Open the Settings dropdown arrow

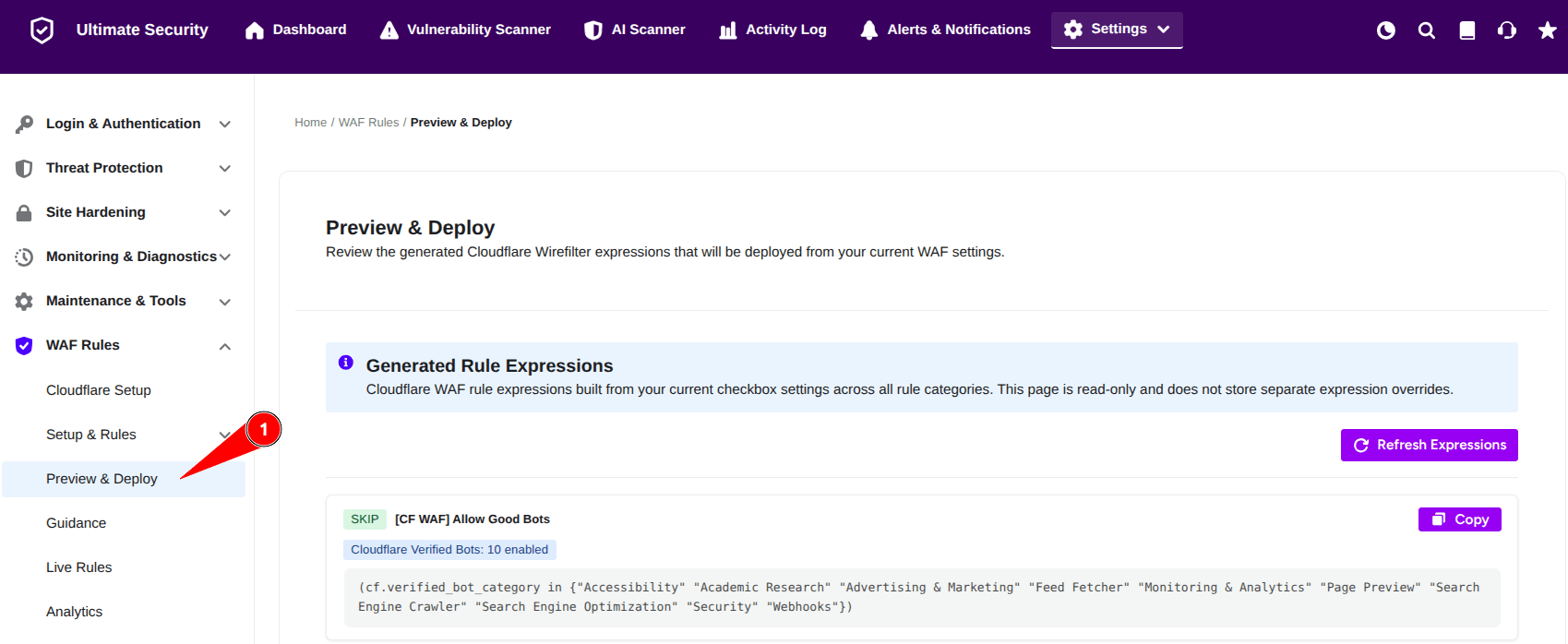[1164, 30]
